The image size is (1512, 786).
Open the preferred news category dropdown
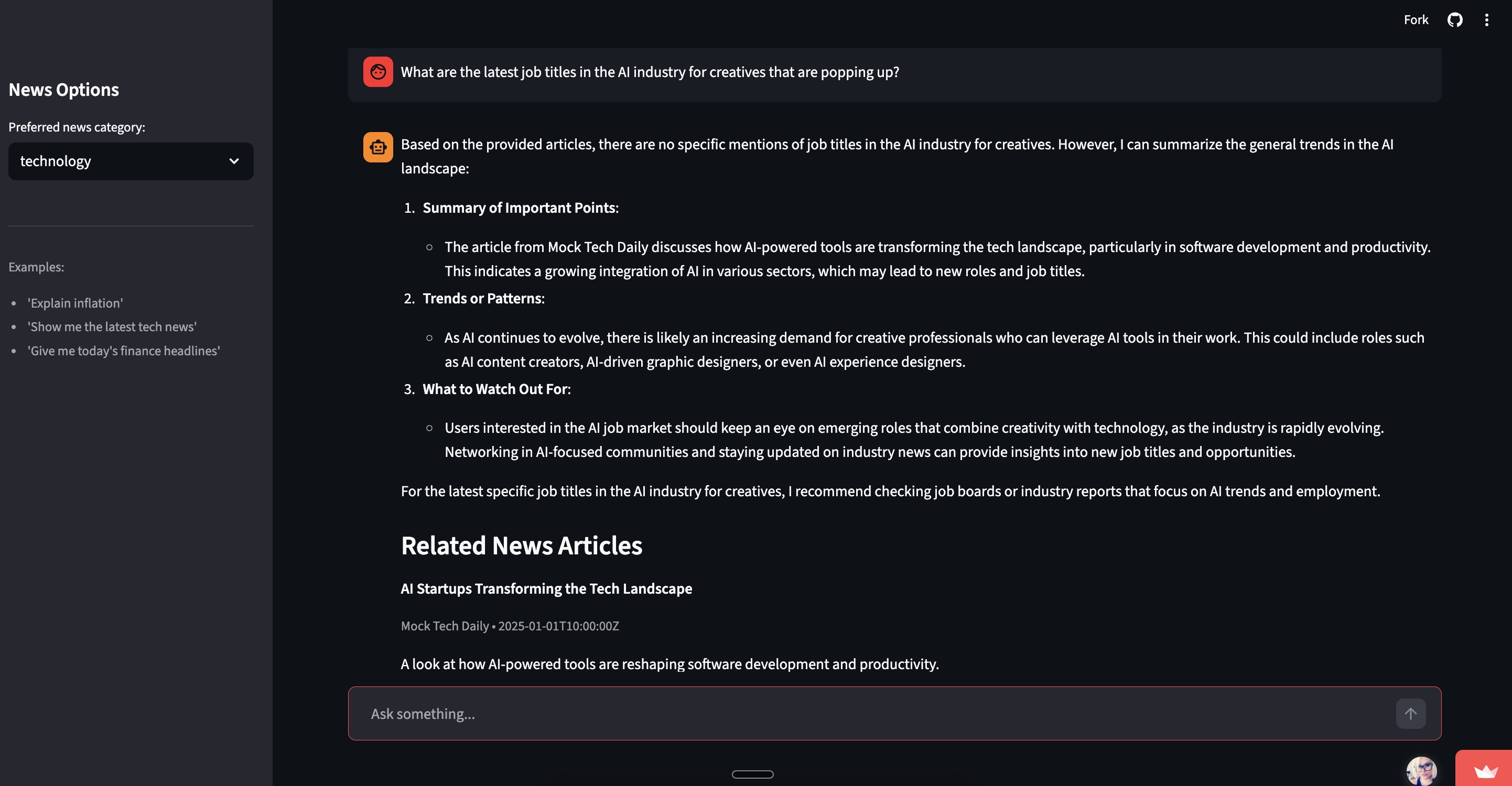coord(131,161)
